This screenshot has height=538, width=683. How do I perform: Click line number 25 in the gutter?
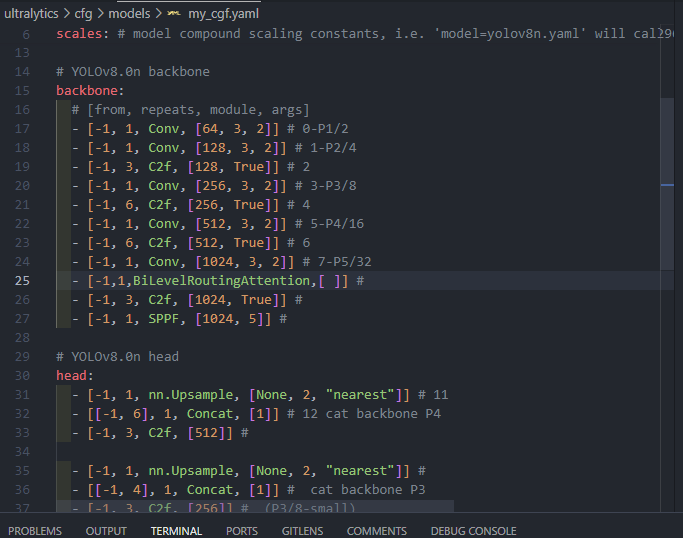pos(23,281)
